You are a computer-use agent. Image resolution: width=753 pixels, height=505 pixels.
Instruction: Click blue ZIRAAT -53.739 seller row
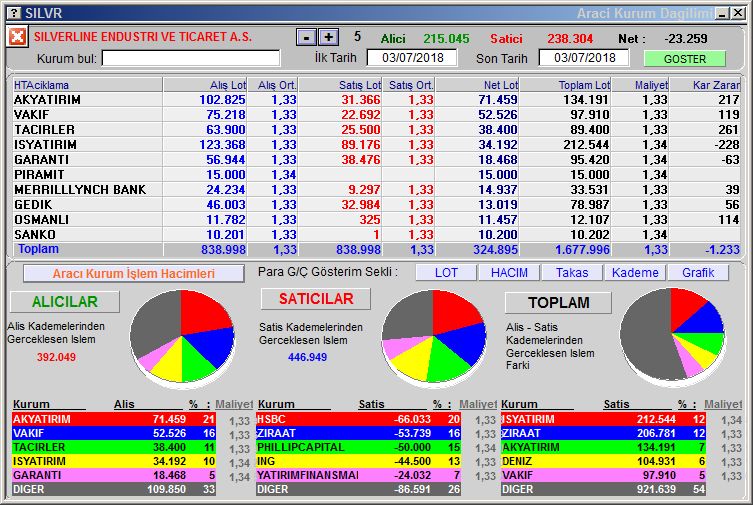click(x=358, y=433)
